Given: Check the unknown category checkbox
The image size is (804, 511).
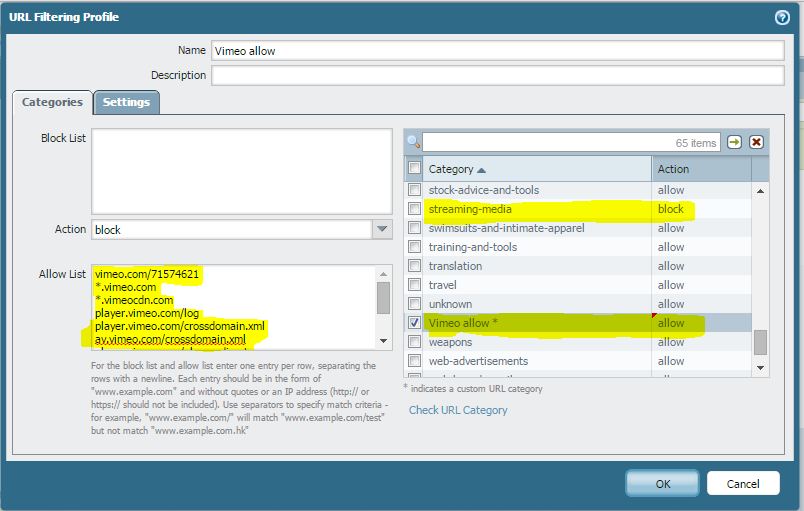Looking at the screenshot, I should point(414,303).
